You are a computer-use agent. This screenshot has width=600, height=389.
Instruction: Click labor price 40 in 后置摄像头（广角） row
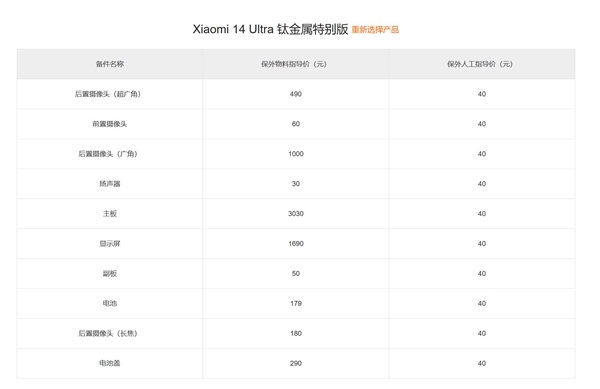click(x=482, y=154)
